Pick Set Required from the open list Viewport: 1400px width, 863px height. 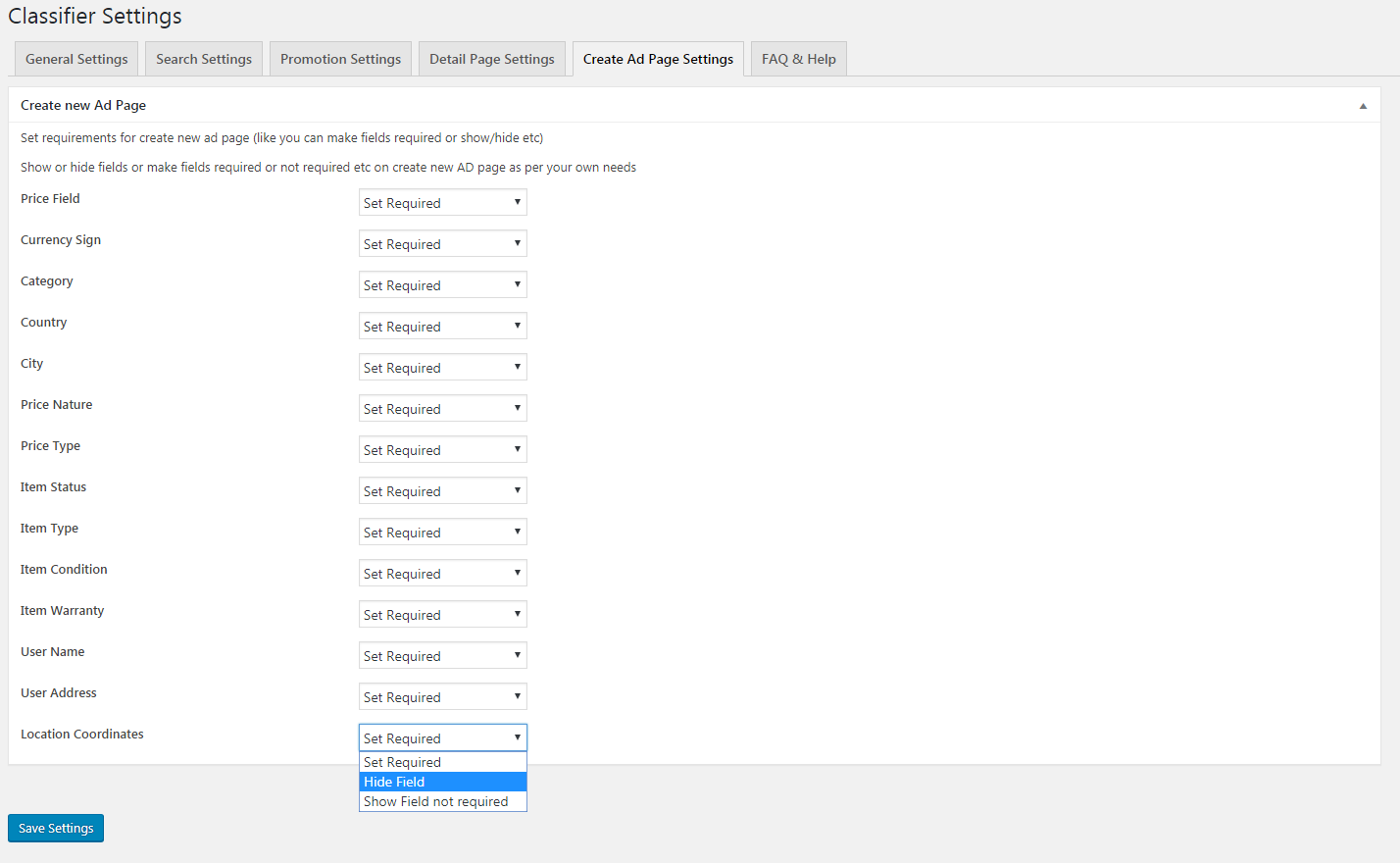442,762
